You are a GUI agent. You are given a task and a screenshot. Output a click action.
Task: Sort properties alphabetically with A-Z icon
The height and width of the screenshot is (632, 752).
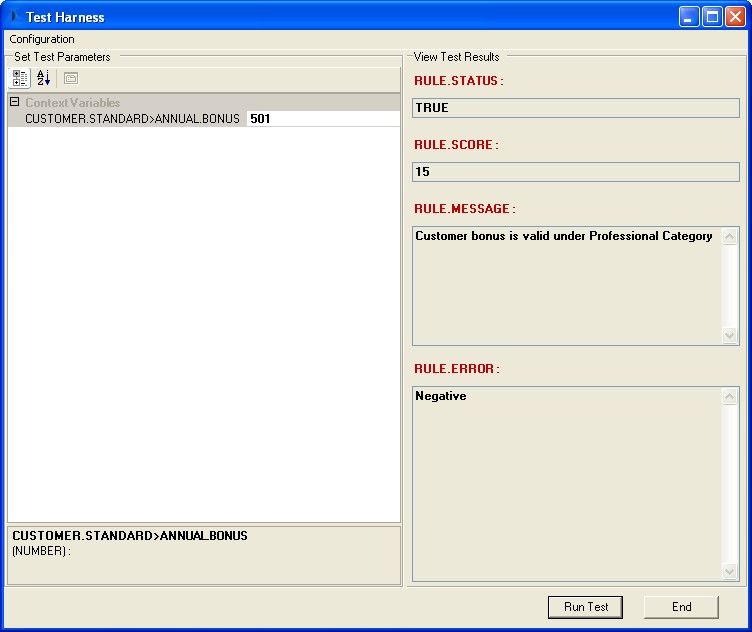[44, 78]
